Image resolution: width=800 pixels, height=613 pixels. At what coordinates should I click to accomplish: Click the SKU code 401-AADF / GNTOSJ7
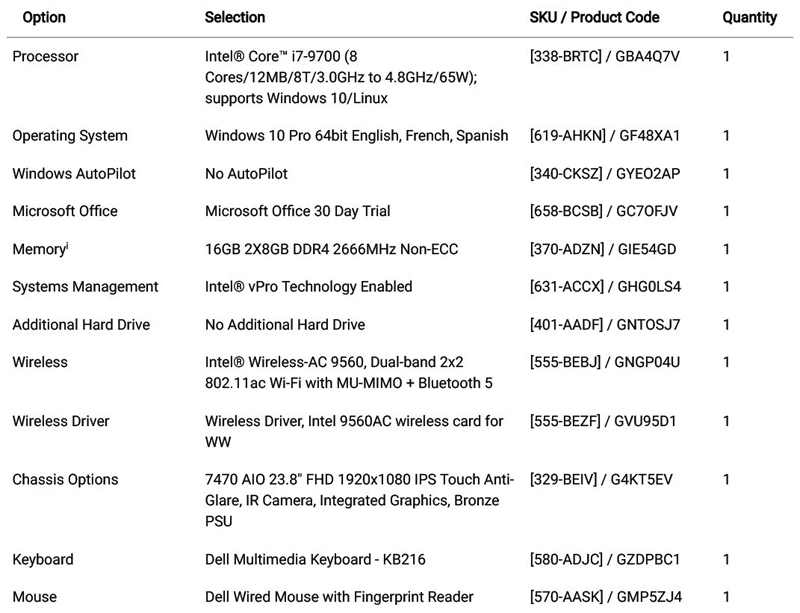tap(604, 324)
